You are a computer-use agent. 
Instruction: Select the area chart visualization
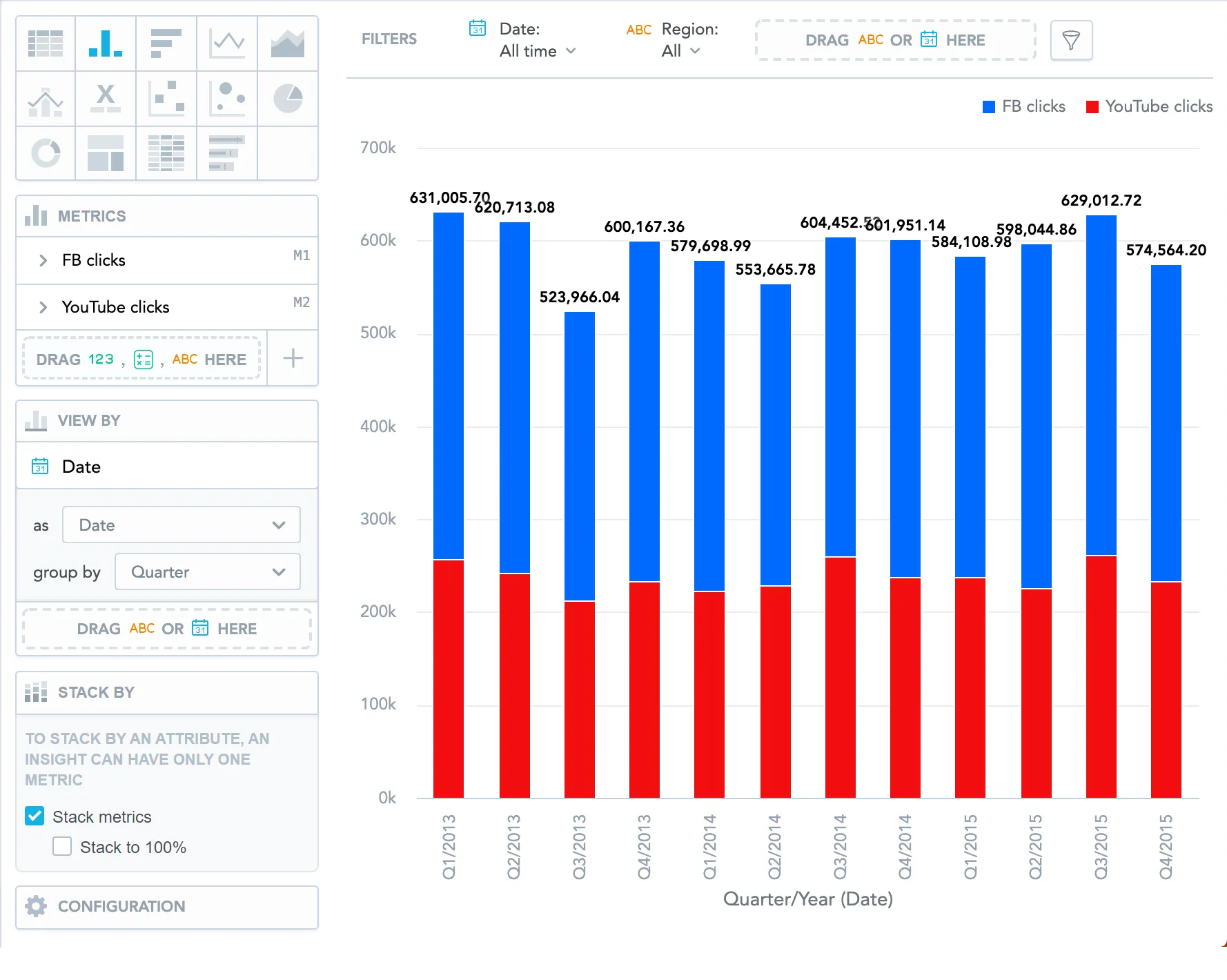click(x=287, y=43)
